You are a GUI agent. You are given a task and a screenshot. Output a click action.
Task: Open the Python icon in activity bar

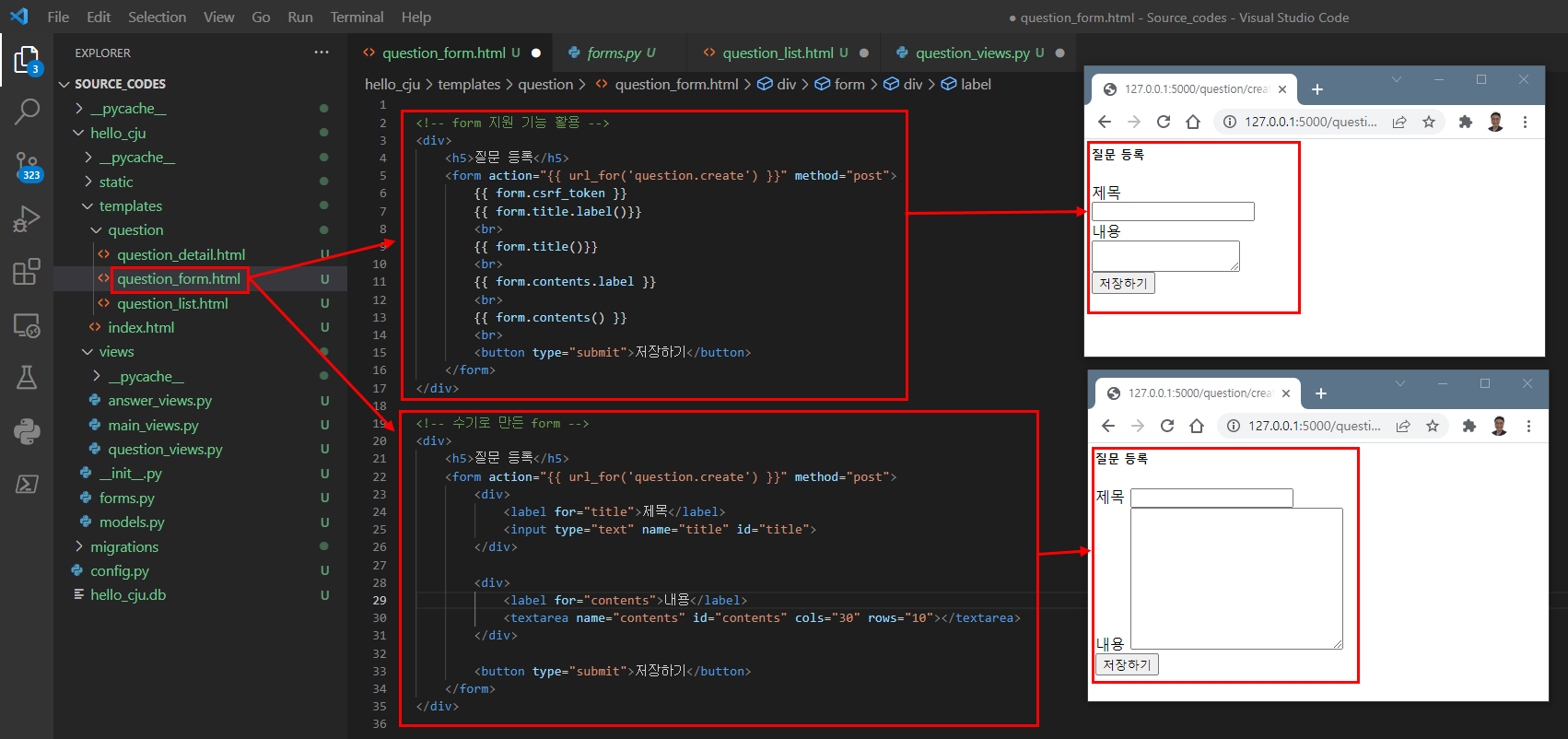click(27, 430)
